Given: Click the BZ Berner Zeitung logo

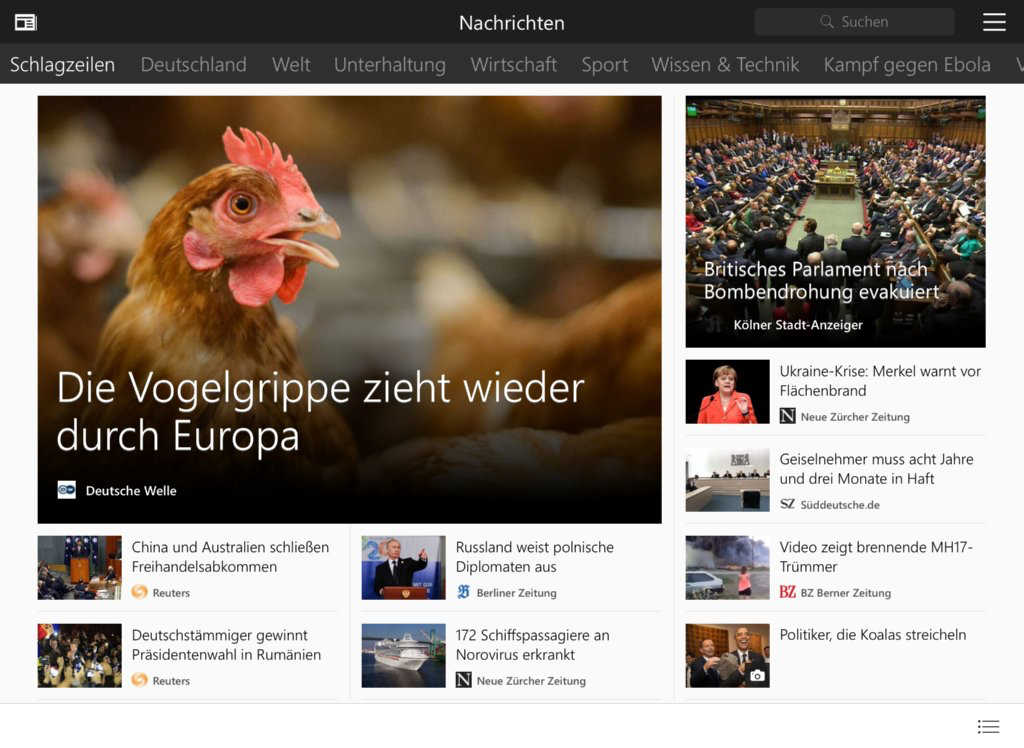Looking at the screenshot, I should [787, 592].
